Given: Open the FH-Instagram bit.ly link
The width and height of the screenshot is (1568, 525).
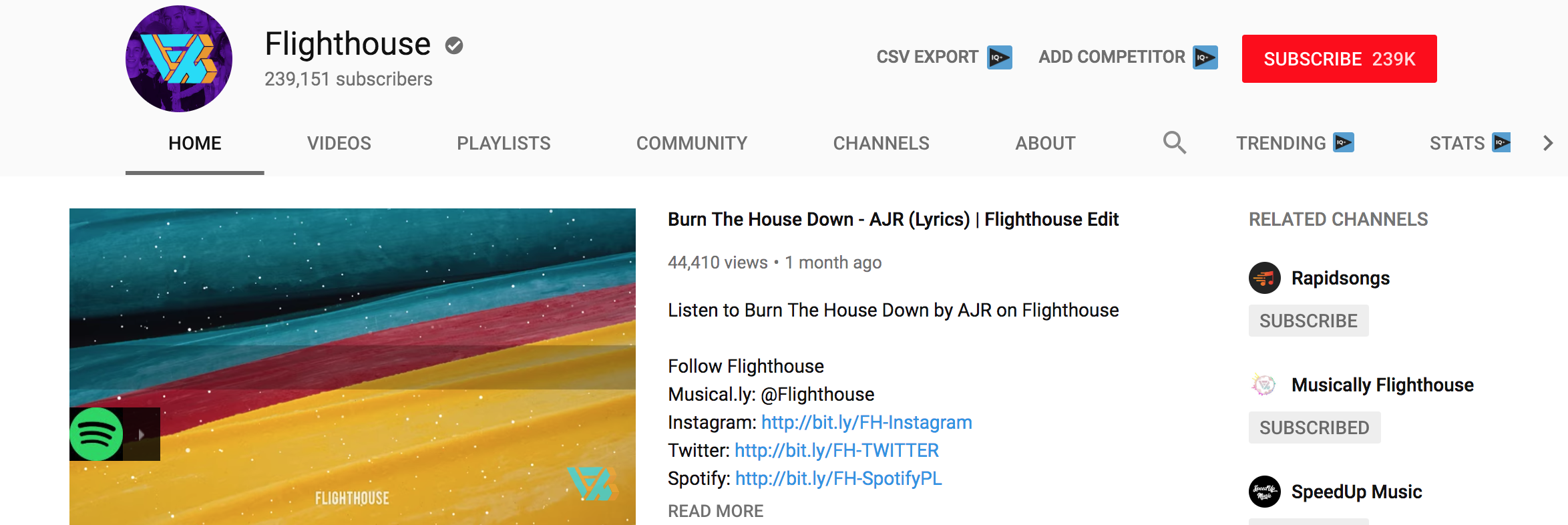Looking at the screenshot, I should point(866,422).
